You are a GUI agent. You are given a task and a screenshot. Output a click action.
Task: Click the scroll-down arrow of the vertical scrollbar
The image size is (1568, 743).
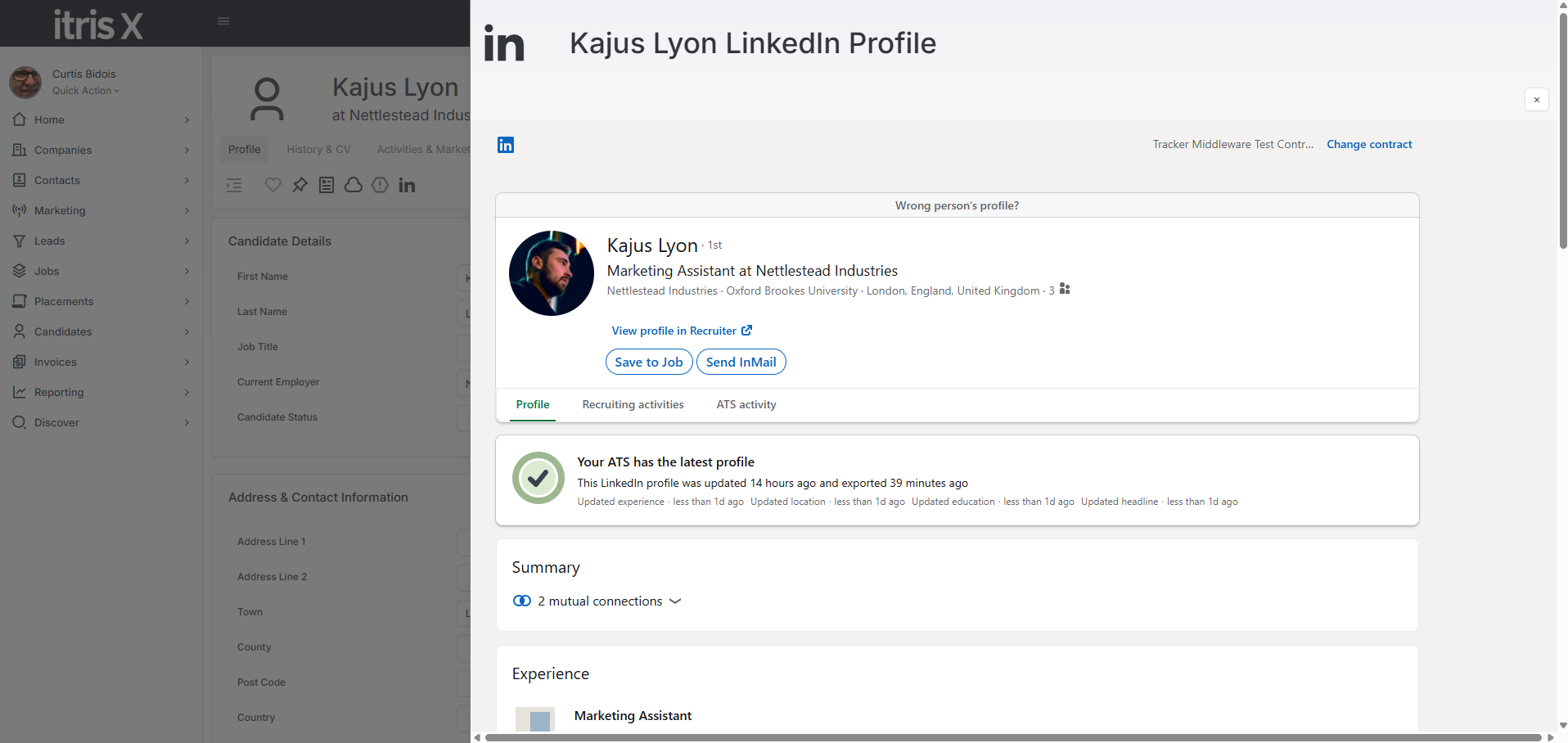pyautogui.click(x=1563, y=725)
